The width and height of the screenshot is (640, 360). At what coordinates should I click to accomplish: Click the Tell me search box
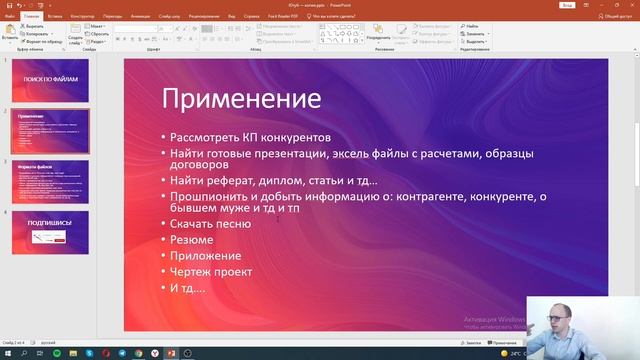tap(331, 16)
